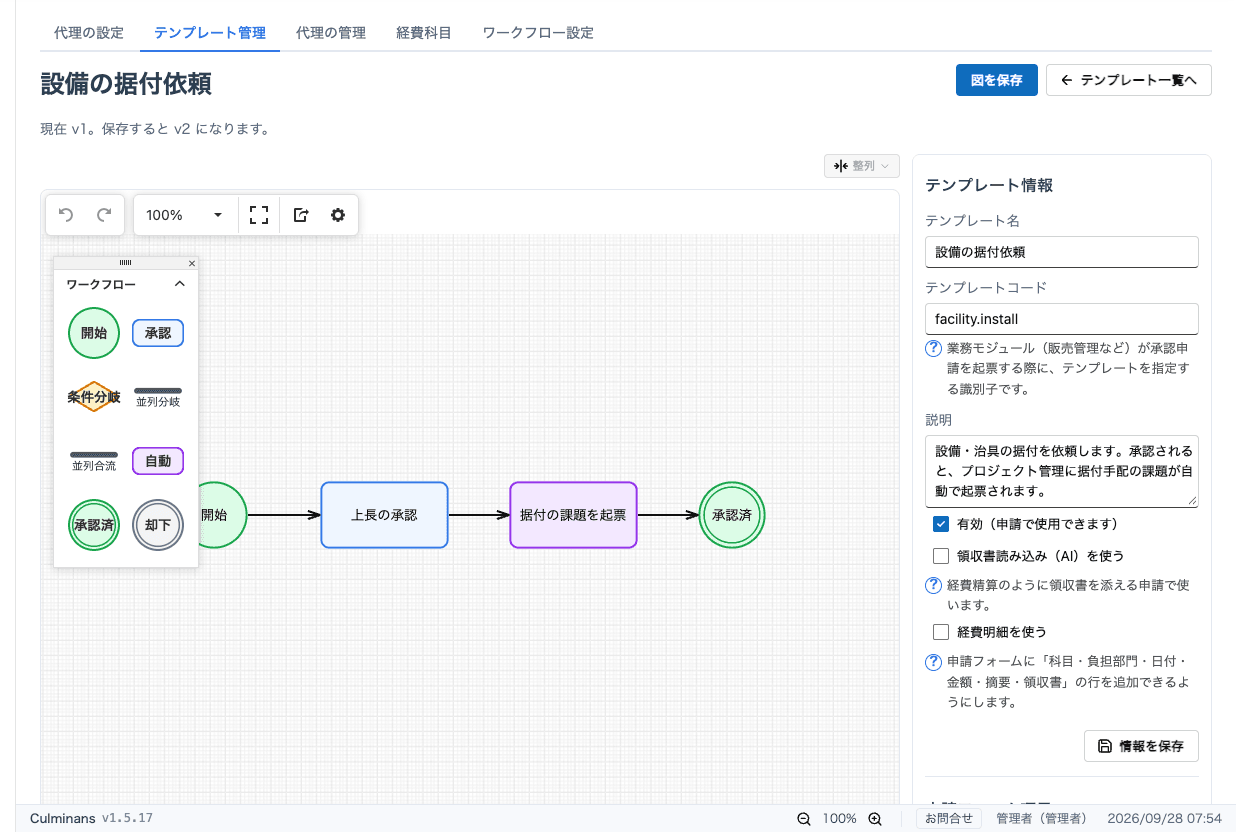Open the 整列 alignment dropdown

pos(862,166)
